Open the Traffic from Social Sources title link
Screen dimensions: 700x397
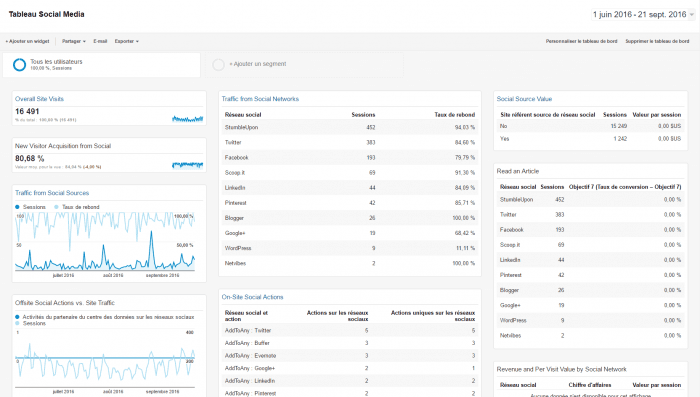pos(52,193)
